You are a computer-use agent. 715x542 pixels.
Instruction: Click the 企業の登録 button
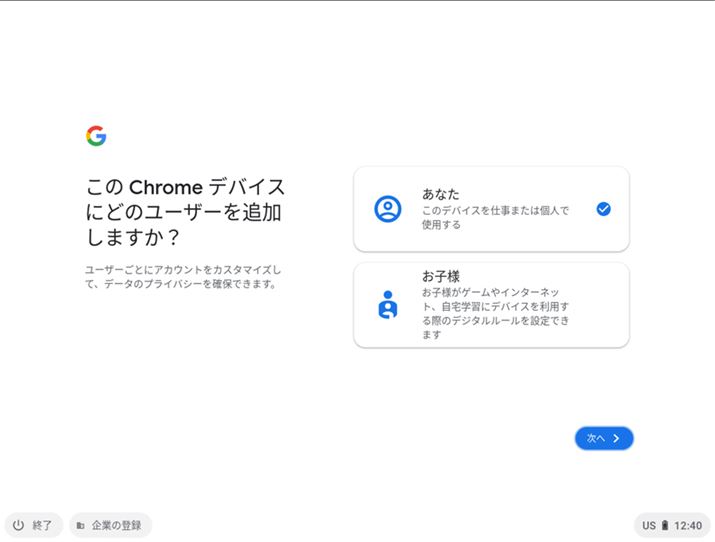pyautogui.click(x=110, y=525)
